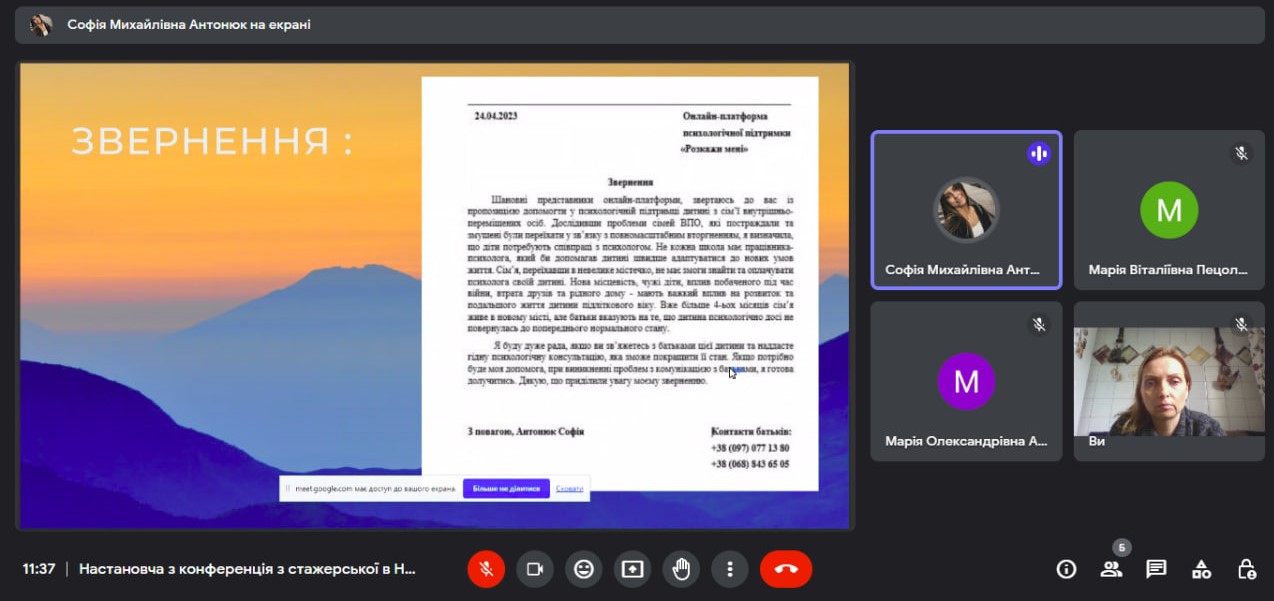Click "Софія Михайлівна Антонюк на екрані" banner text

(189, 24)
